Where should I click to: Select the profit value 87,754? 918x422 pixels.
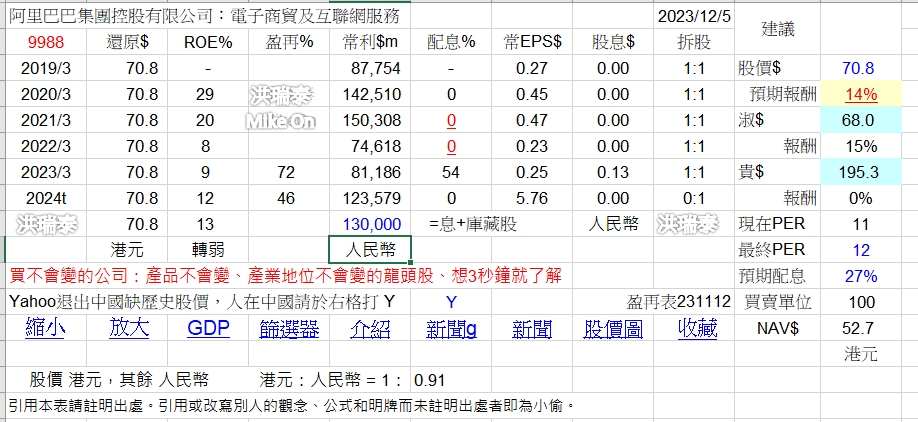coord(376,68)
